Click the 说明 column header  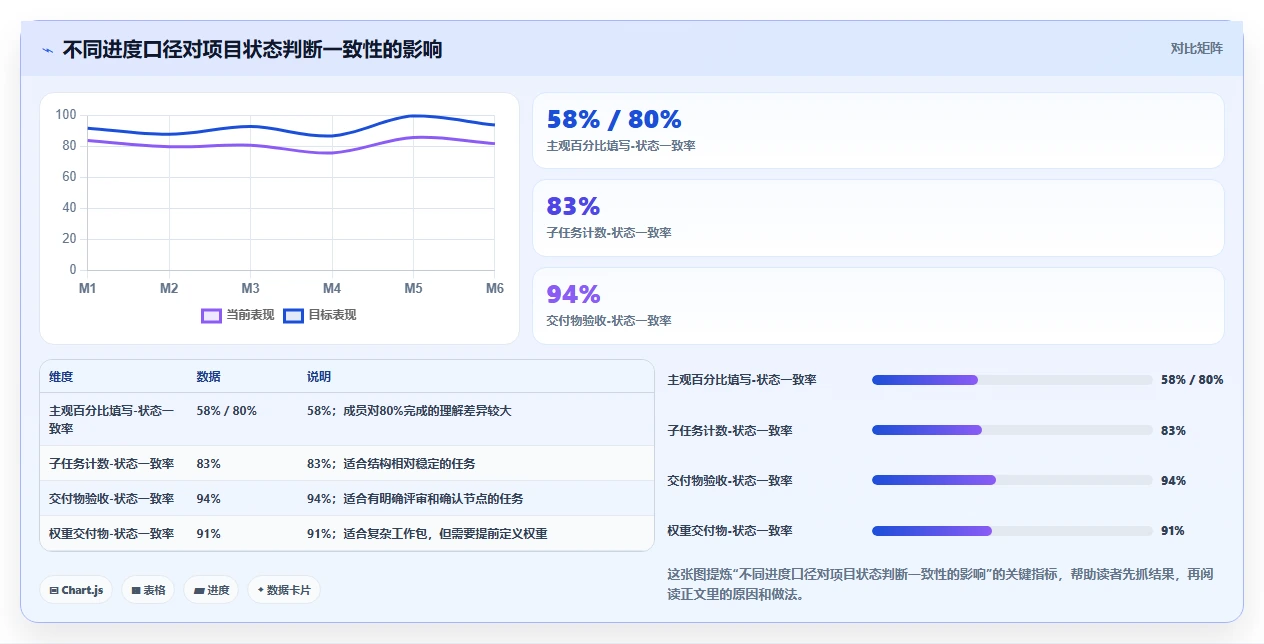[319, 377]
